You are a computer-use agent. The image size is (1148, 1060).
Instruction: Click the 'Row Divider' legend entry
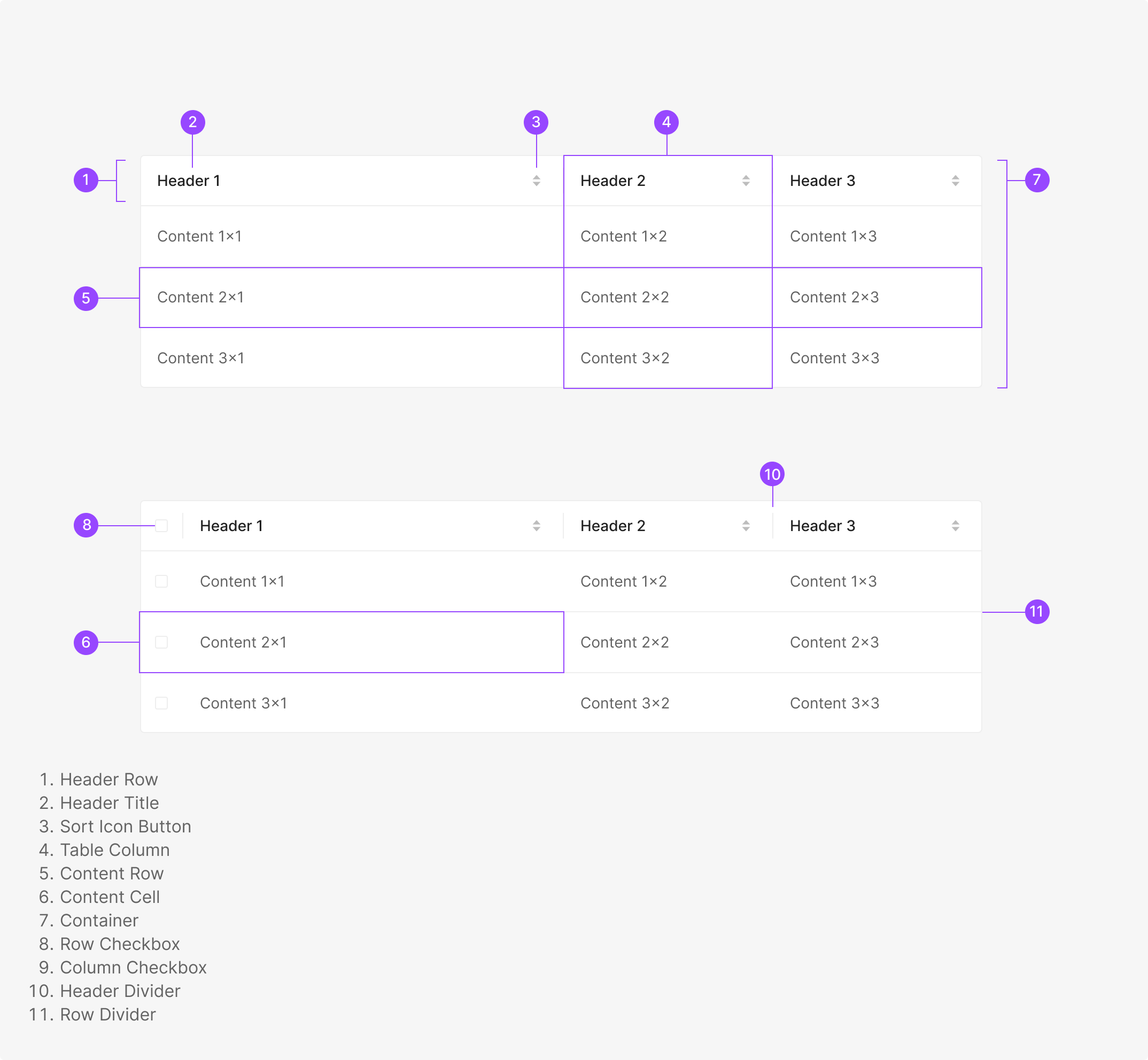[x=108, y=1015]
